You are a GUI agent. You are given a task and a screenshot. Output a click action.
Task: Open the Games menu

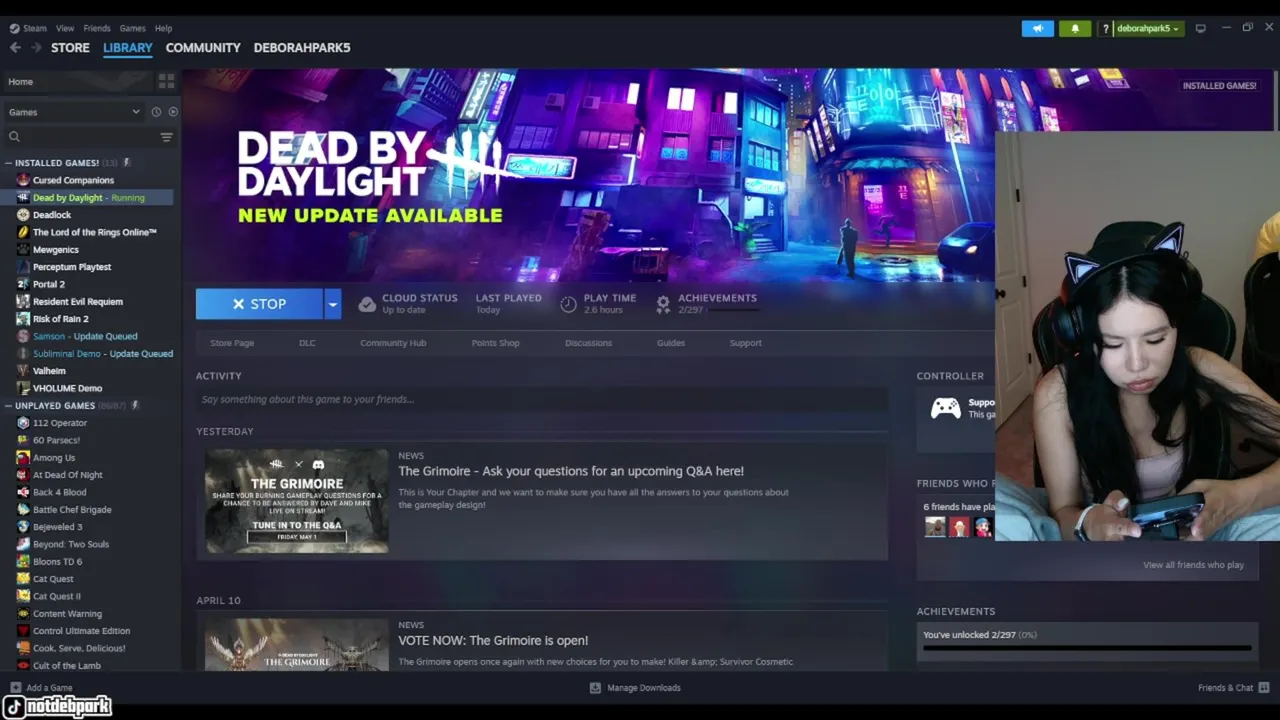click(132, 28)
